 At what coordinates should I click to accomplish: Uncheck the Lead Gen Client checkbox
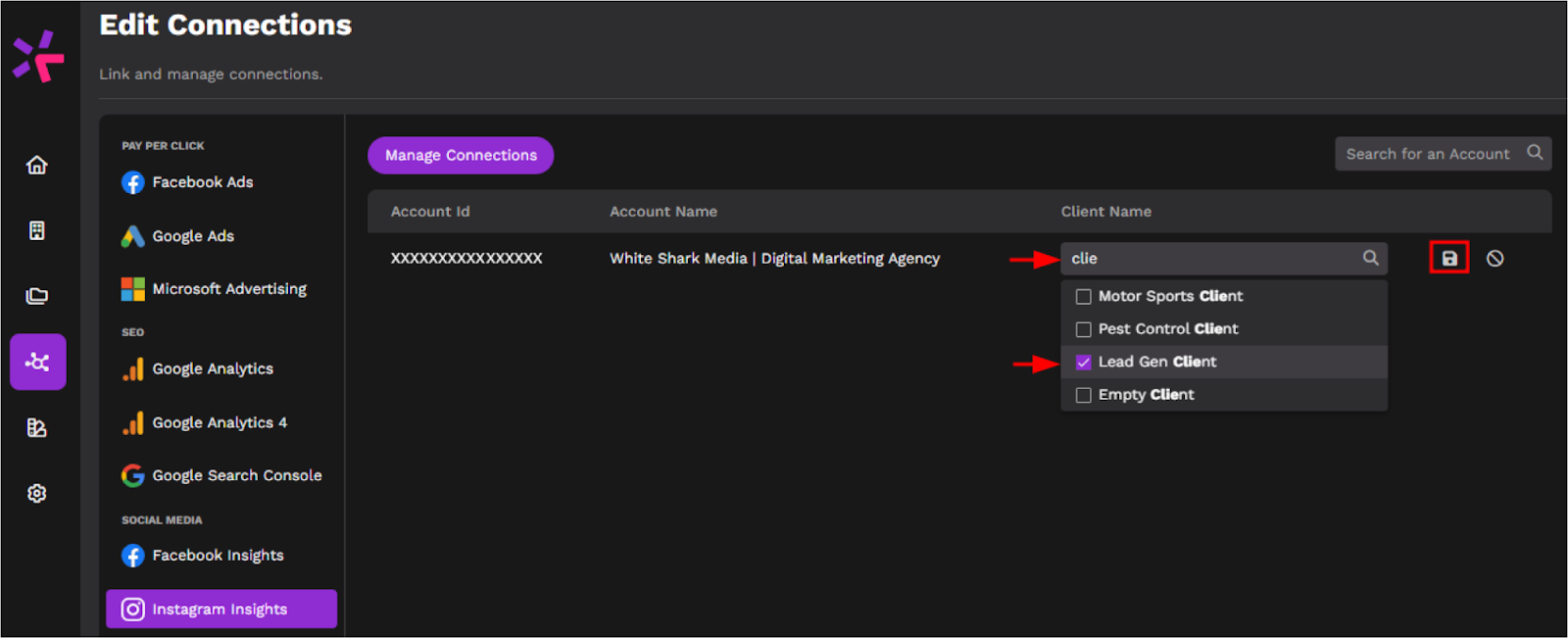pos(1083,363)
